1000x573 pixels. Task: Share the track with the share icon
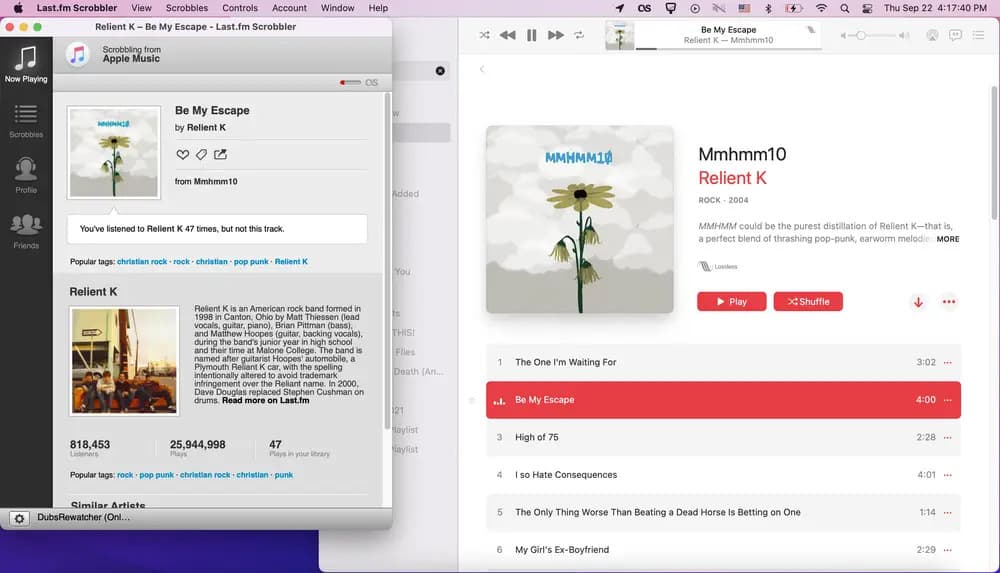[220, 154]
